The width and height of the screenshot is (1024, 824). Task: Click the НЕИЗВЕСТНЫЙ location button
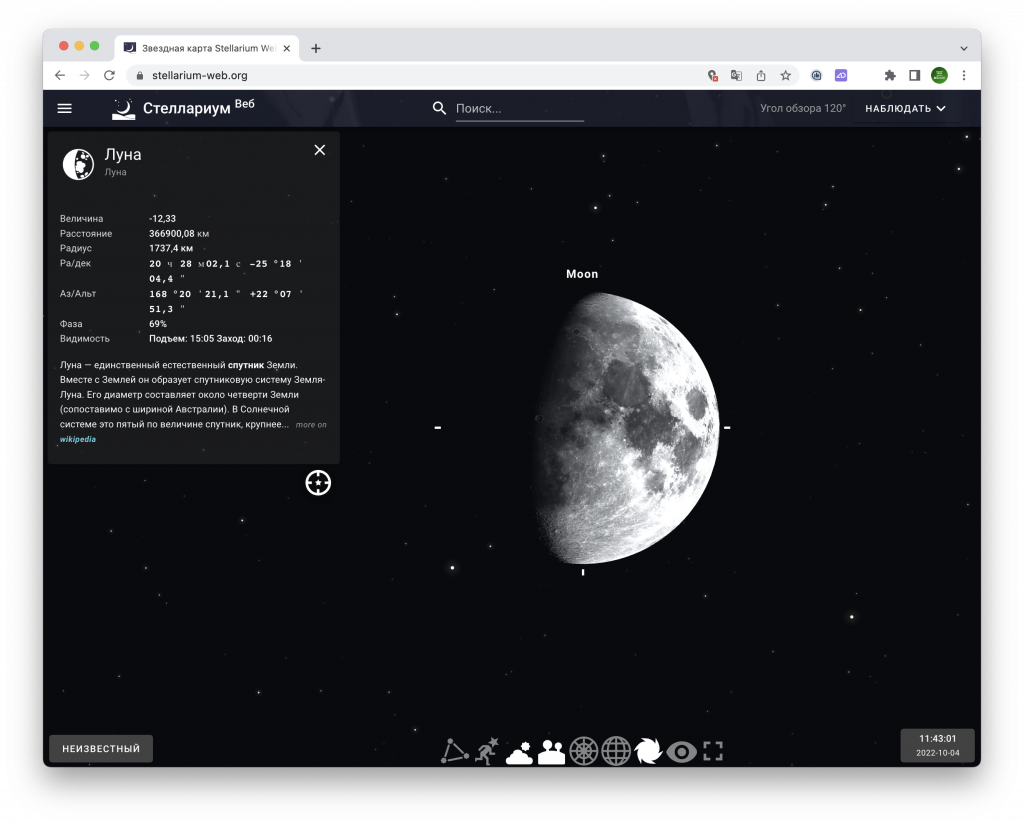[x=101, y=749]
